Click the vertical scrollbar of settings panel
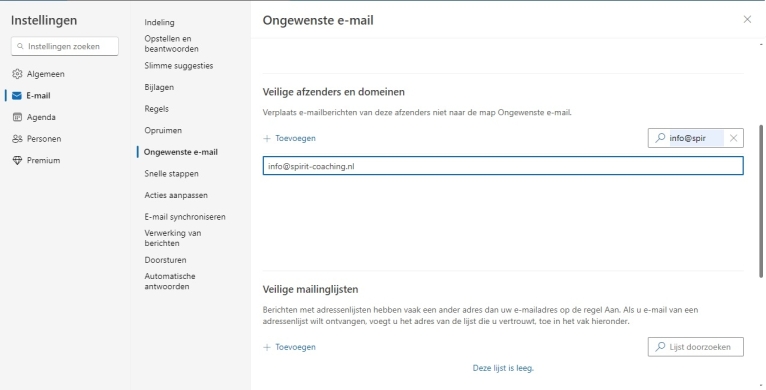Image resolution: width=766 pixels, height=390 pixels. point(761,200)
